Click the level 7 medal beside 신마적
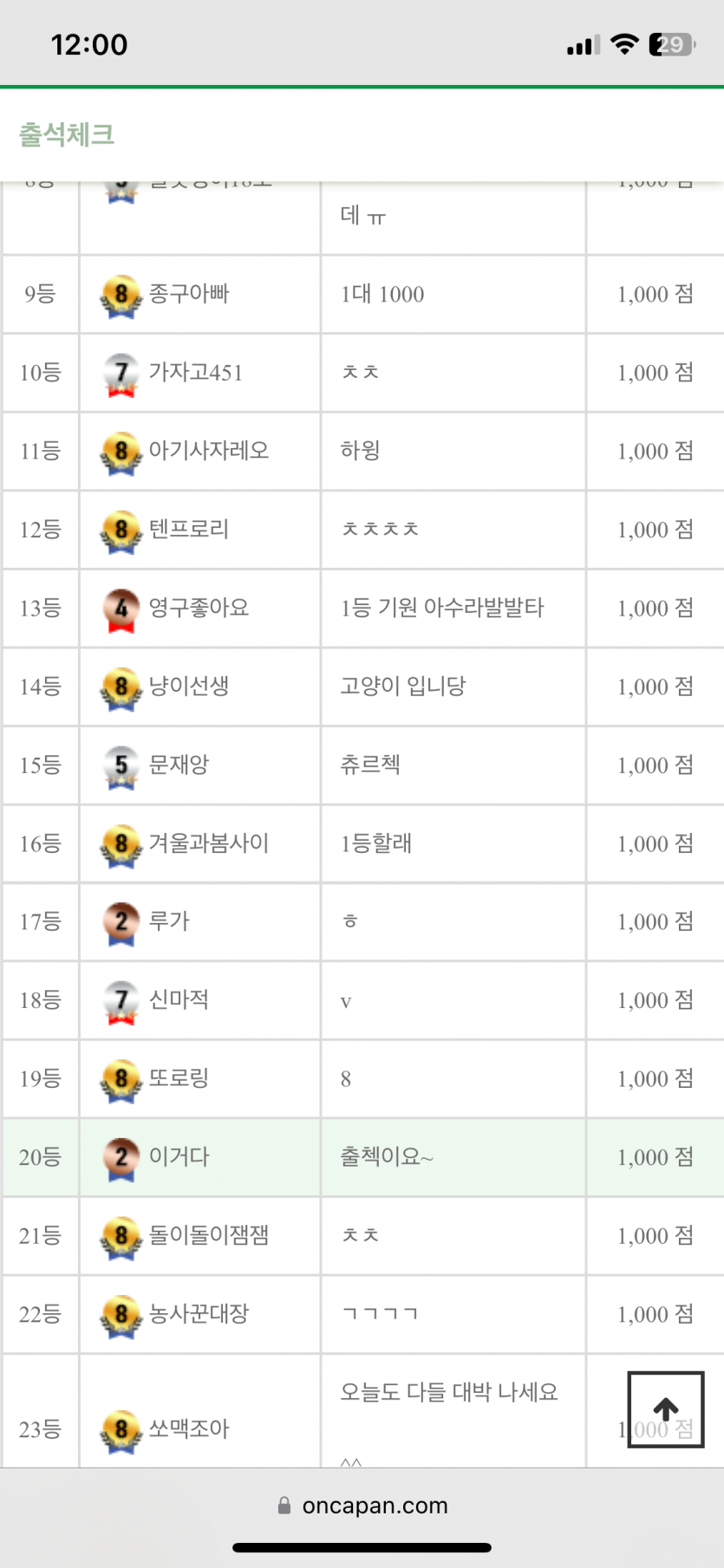 pyautogui.click(x=121, y=1001)
